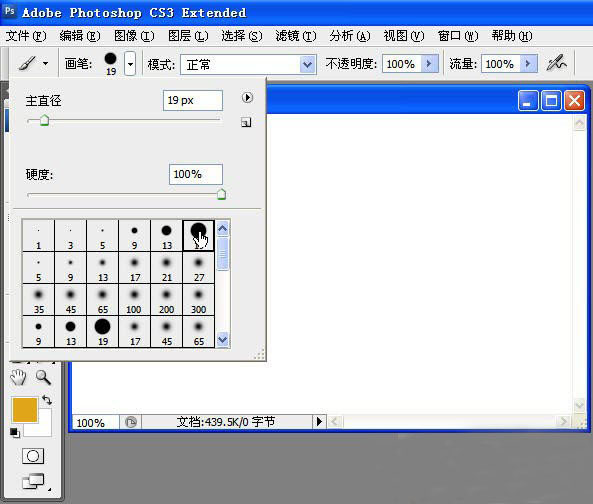Change screen mode icon
593x504 pixels.
point(33,482)
